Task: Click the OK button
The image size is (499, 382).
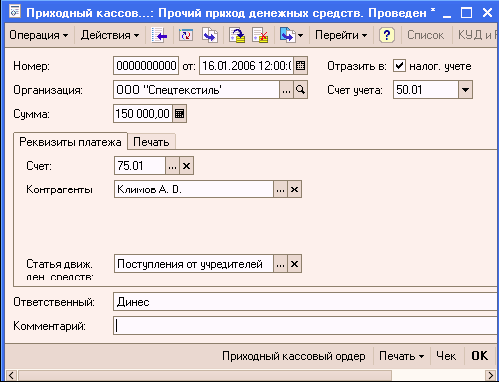Action: pyautogui.click(x=479, y=356)
